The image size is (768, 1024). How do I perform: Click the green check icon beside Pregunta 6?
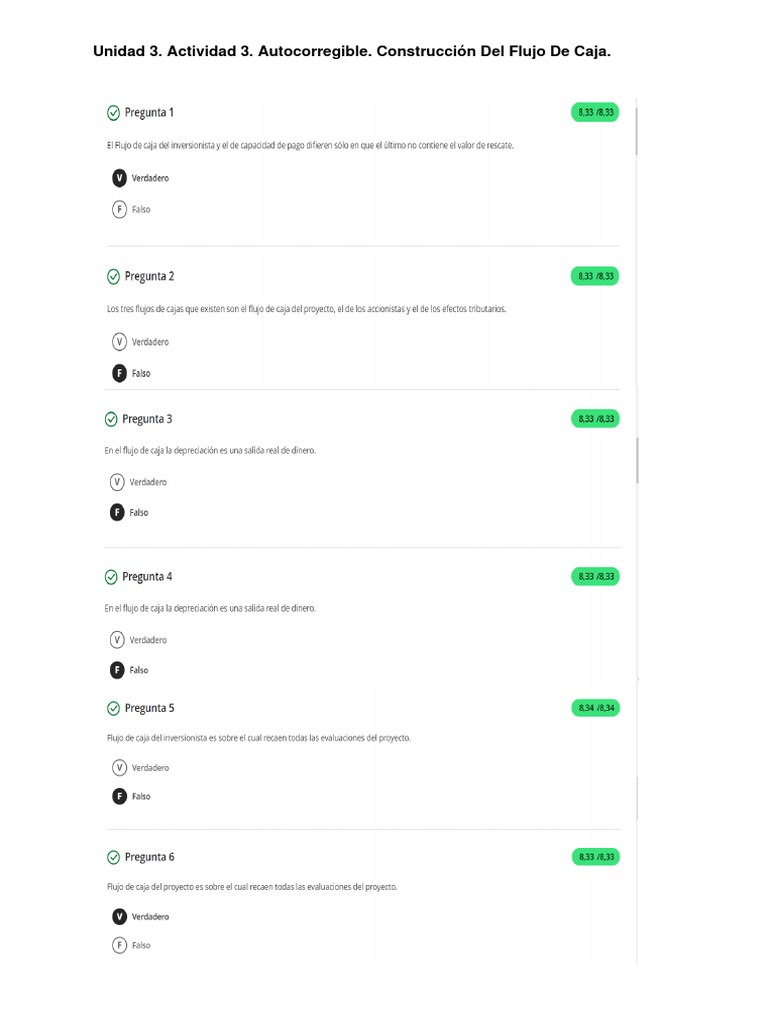coord(113,857)
